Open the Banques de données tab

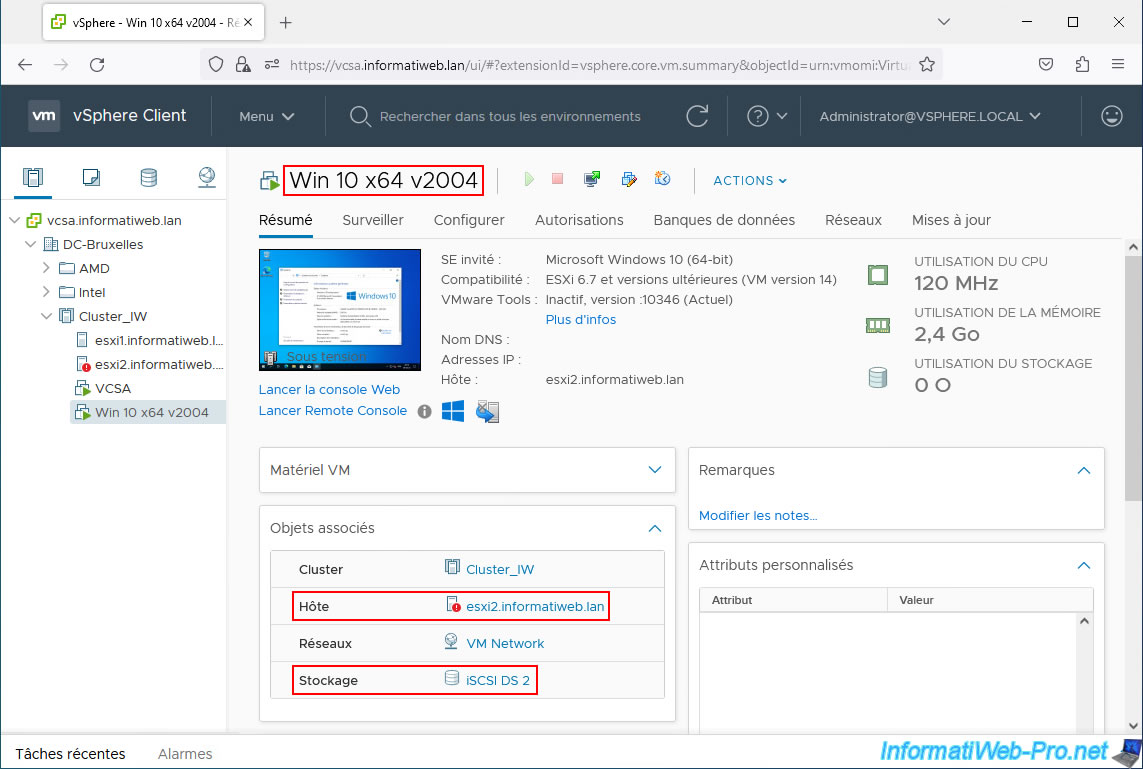[724, 220]
